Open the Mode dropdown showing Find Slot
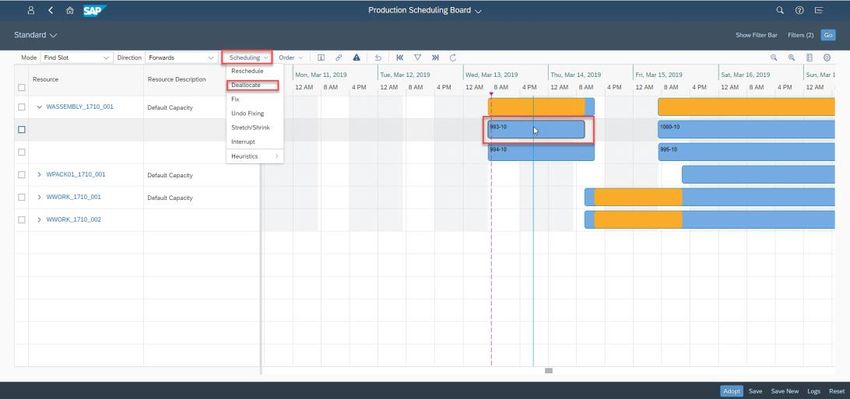The width and height of the screenshot is (850, 399). 76,57
